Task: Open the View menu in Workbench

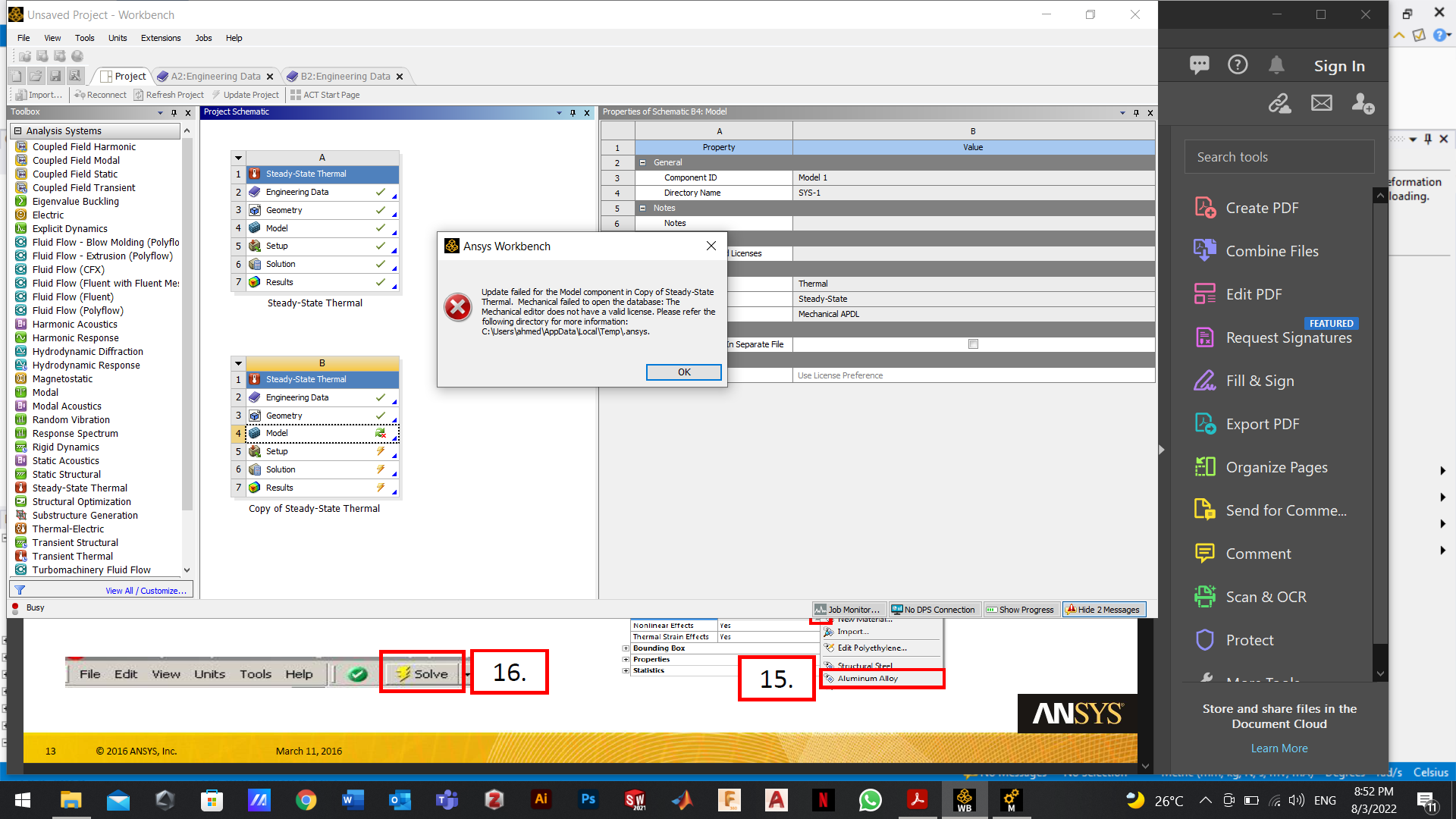Action: [x=52, y=38]
